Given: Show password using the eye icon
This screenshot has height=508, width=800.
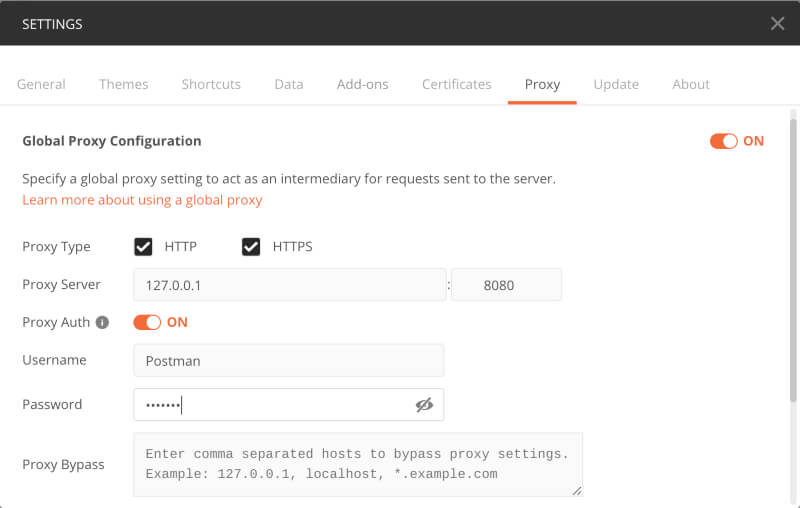Looking at the screenshot, I should (424, 405).
